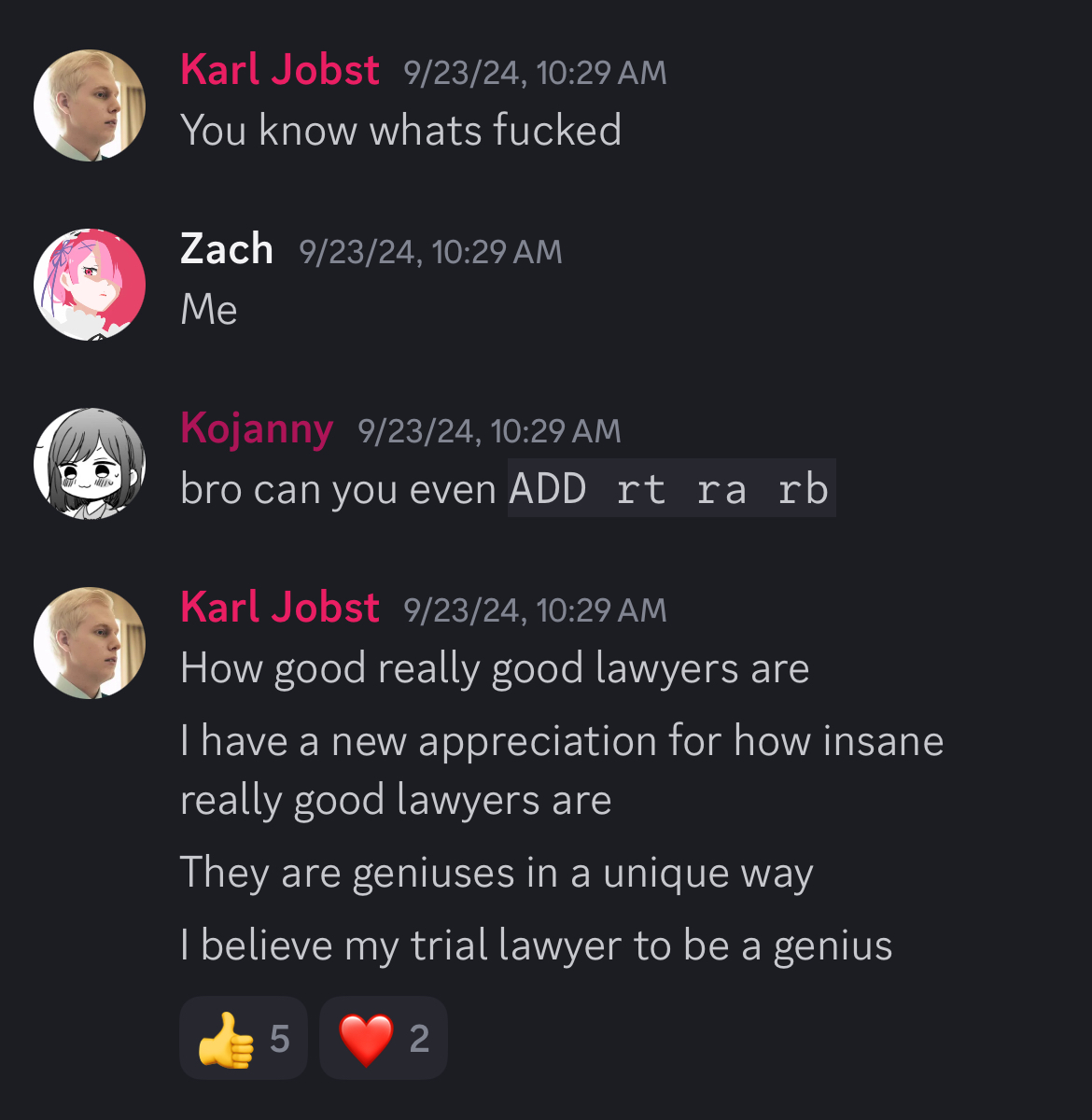Toggle the red heart reaction
The image size is (1092, 1120).
tap(384, 1038)
